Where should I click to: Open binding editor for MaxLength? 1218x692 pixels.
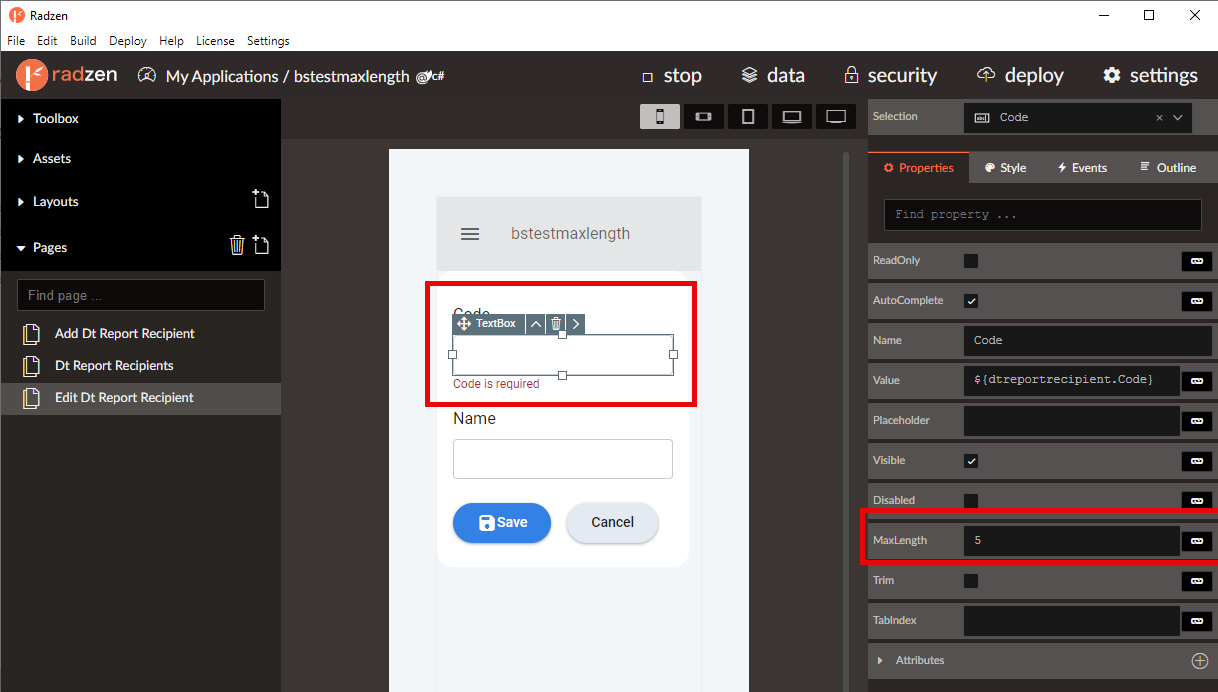pyautogui.click(x=1196, y=541)
